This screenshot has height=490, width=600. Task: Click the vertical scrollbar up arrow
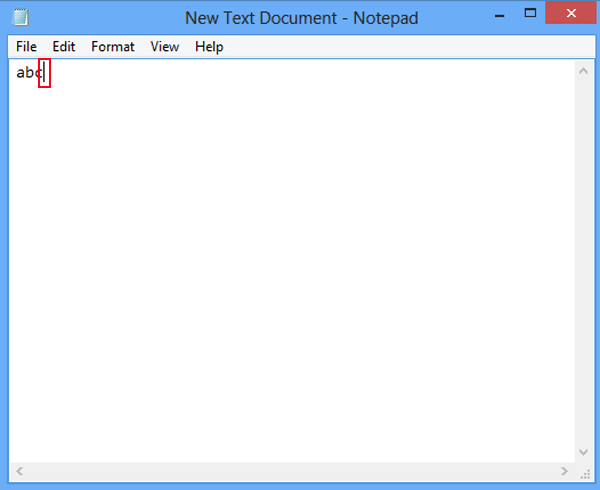pyautogui.click(x=583, y=71)
